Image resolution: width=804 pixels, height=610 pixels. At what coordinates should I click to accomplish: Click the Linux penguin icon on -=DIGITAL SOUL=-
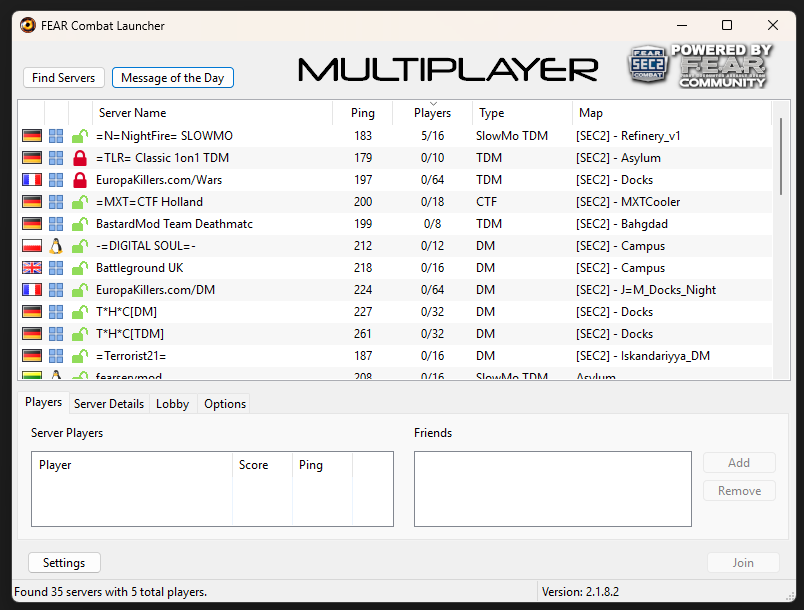[56, 246]
